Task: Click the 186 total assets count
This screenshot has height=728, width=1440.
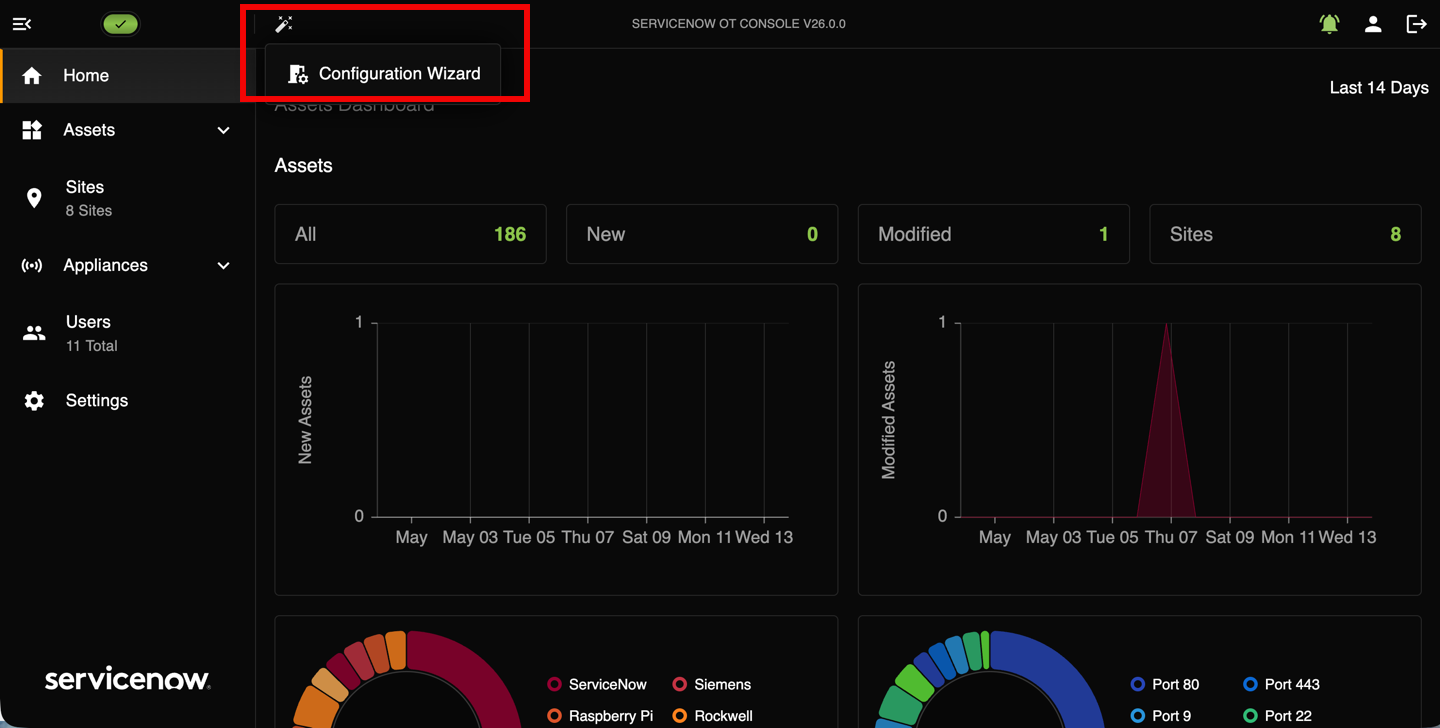Action: coord(510,234)
